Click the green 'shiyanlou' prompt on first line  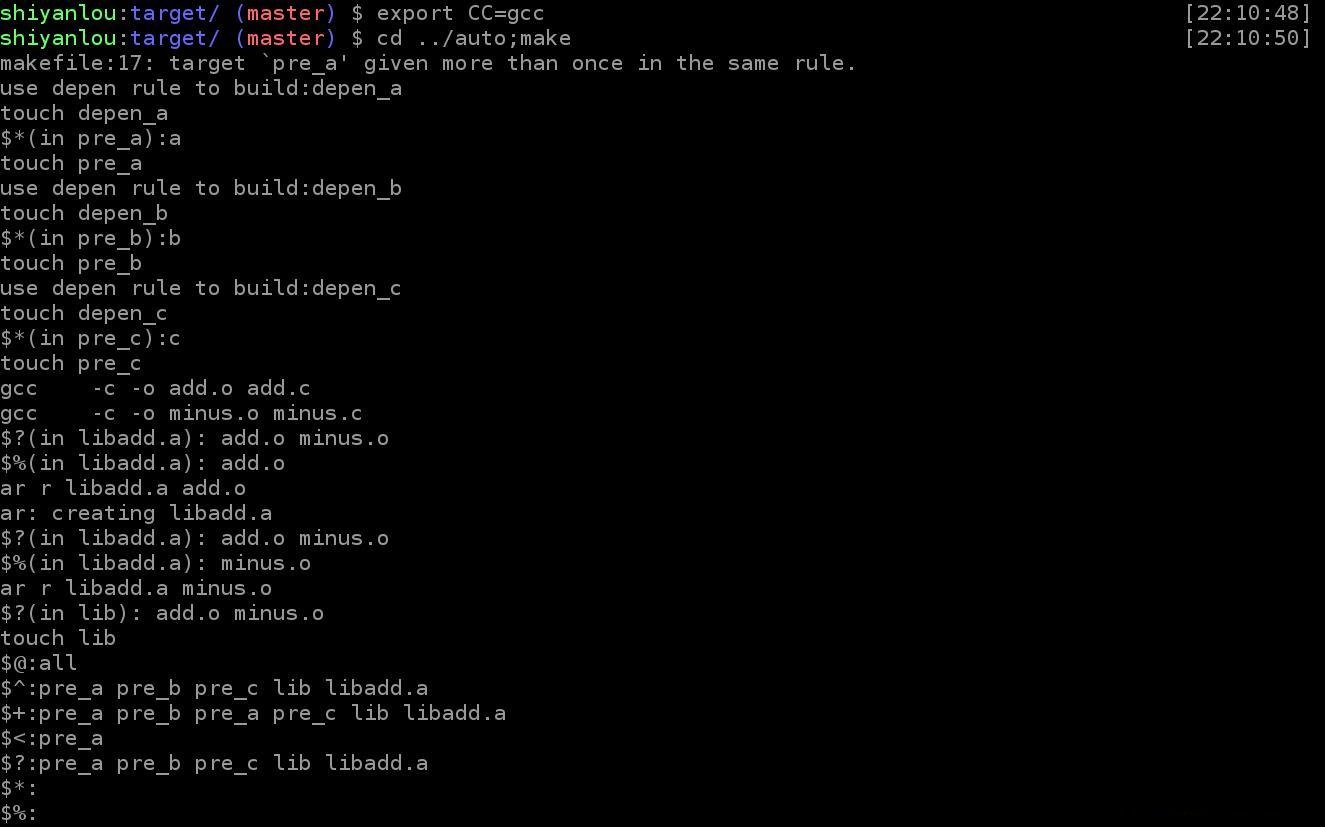(x=58, y=13)
